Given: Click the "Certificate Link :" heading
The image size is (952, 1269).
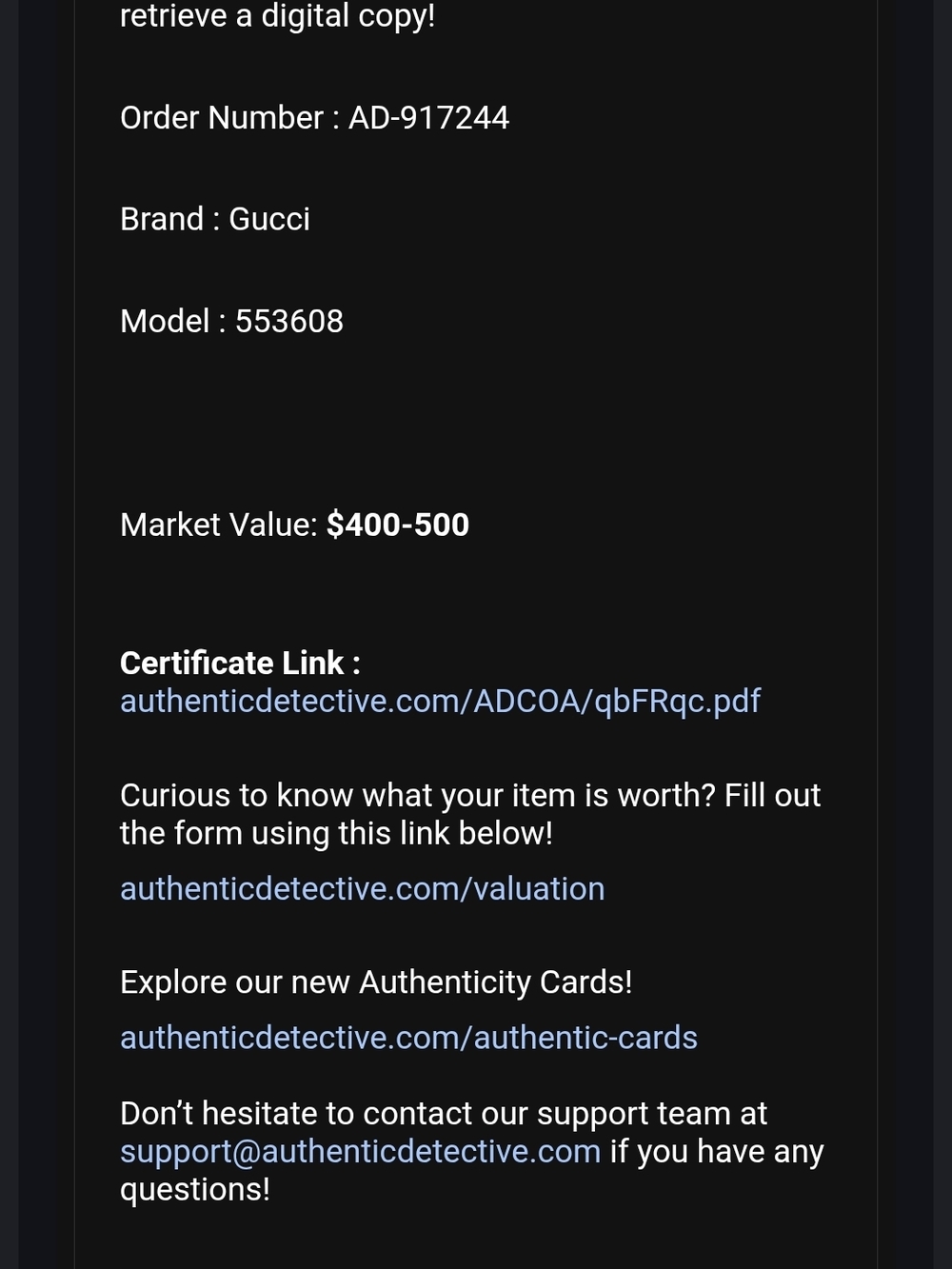Looking at the screenshot, I should pos(240,664).
